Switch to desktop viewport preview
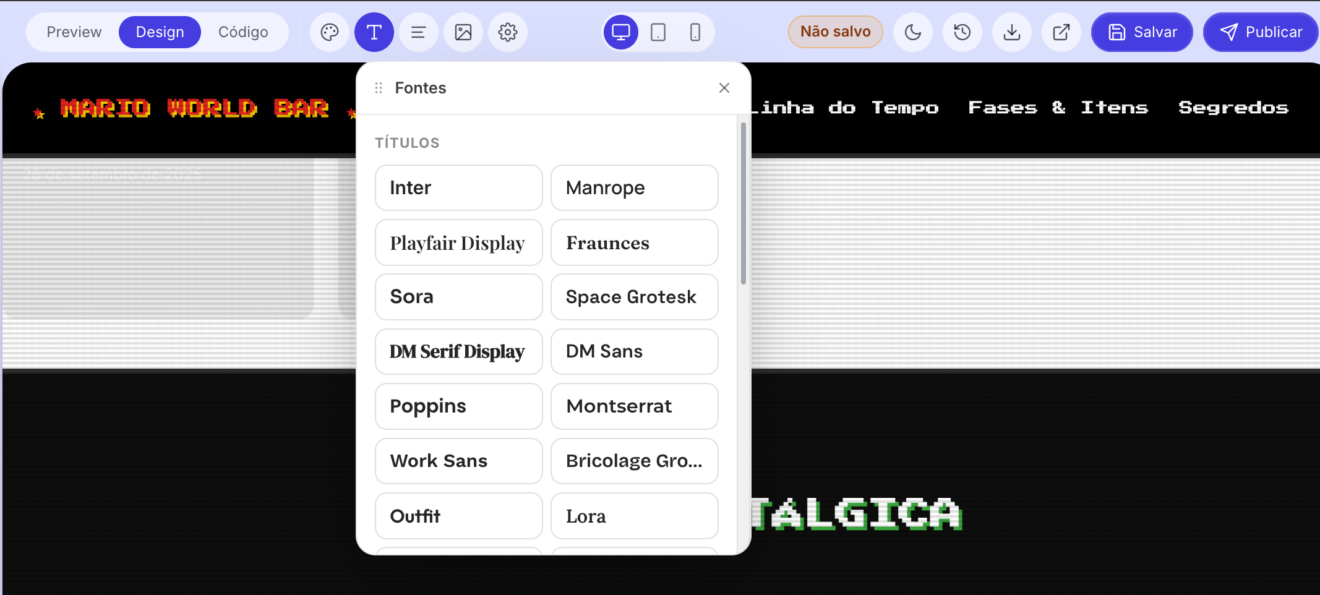This screenshot has width=1320, height=595. click(x=621, y=32)
